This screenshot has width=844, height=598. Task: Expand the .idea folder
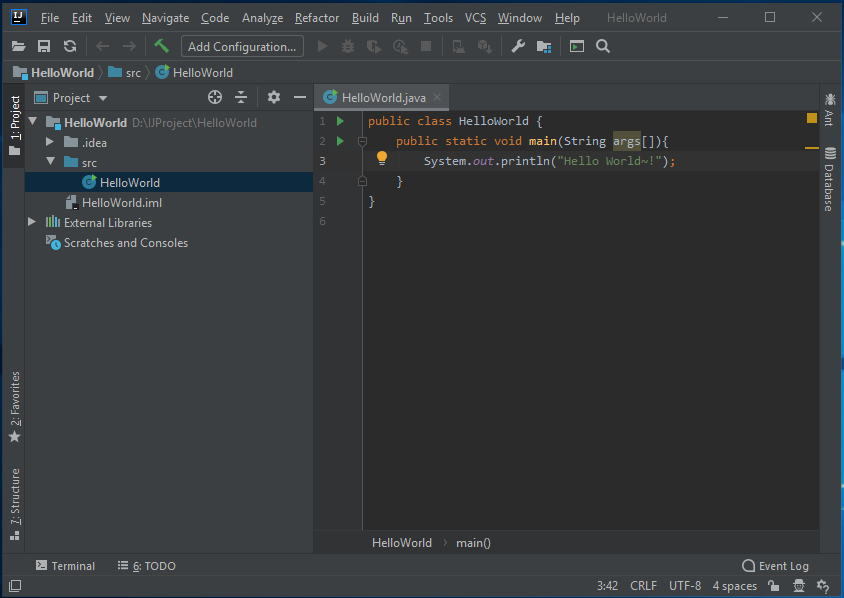point(50,142)
